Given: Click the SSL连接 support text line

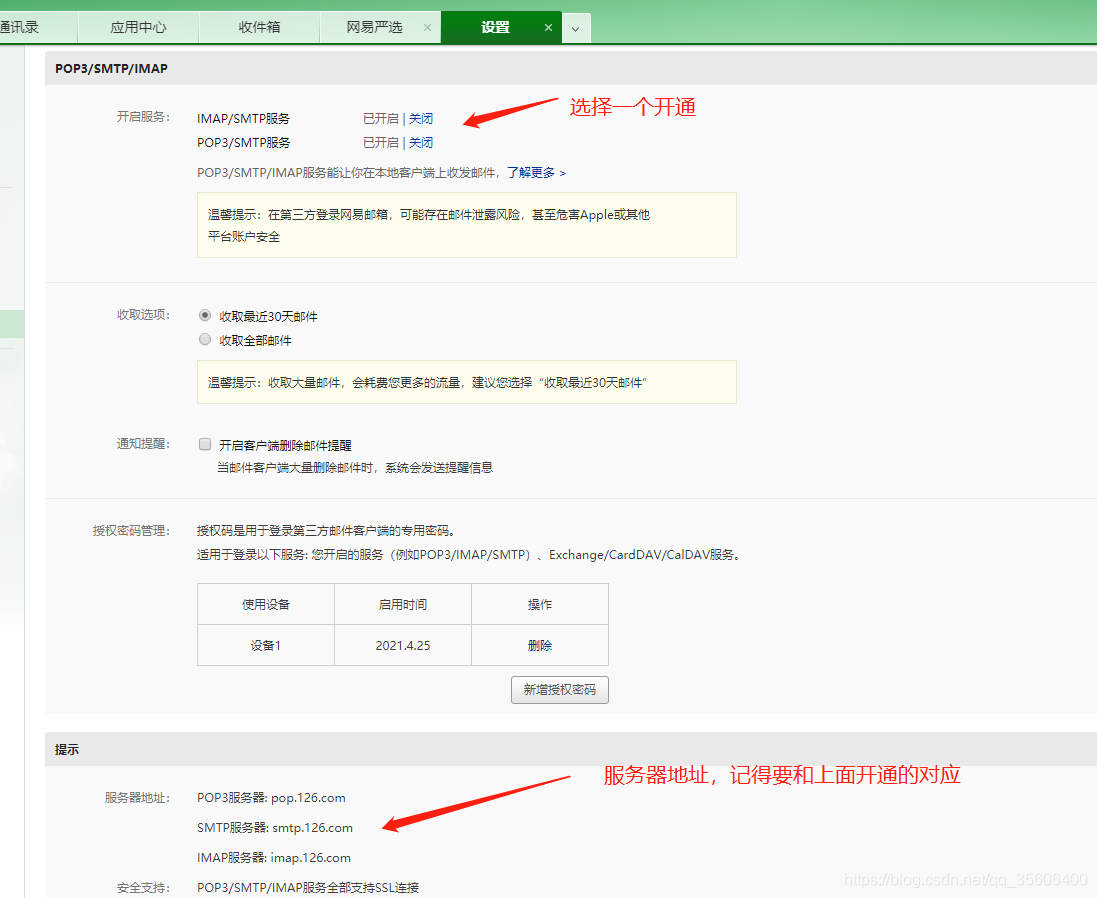Looking at the screenshot, I should pos(308,888).
